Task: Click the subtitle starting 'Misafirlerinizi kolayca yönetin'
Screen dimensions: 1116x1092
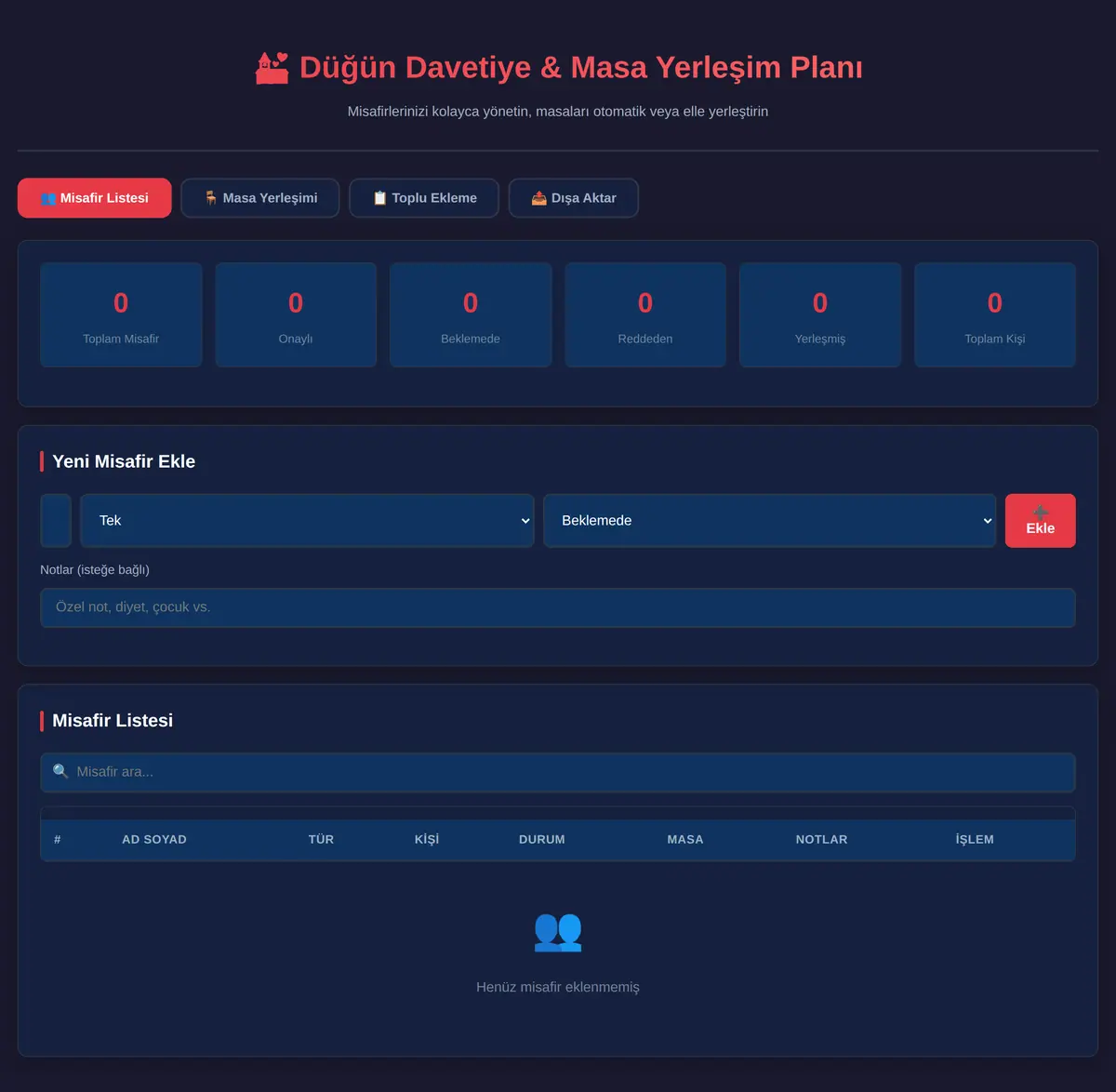Action: pos(558,112)
